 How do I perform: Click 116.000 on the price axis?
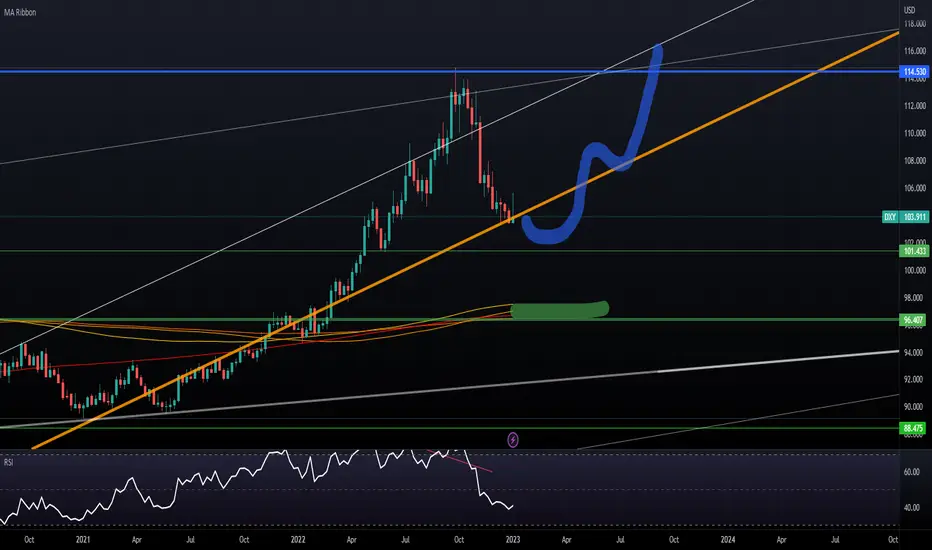coord(915,51)
